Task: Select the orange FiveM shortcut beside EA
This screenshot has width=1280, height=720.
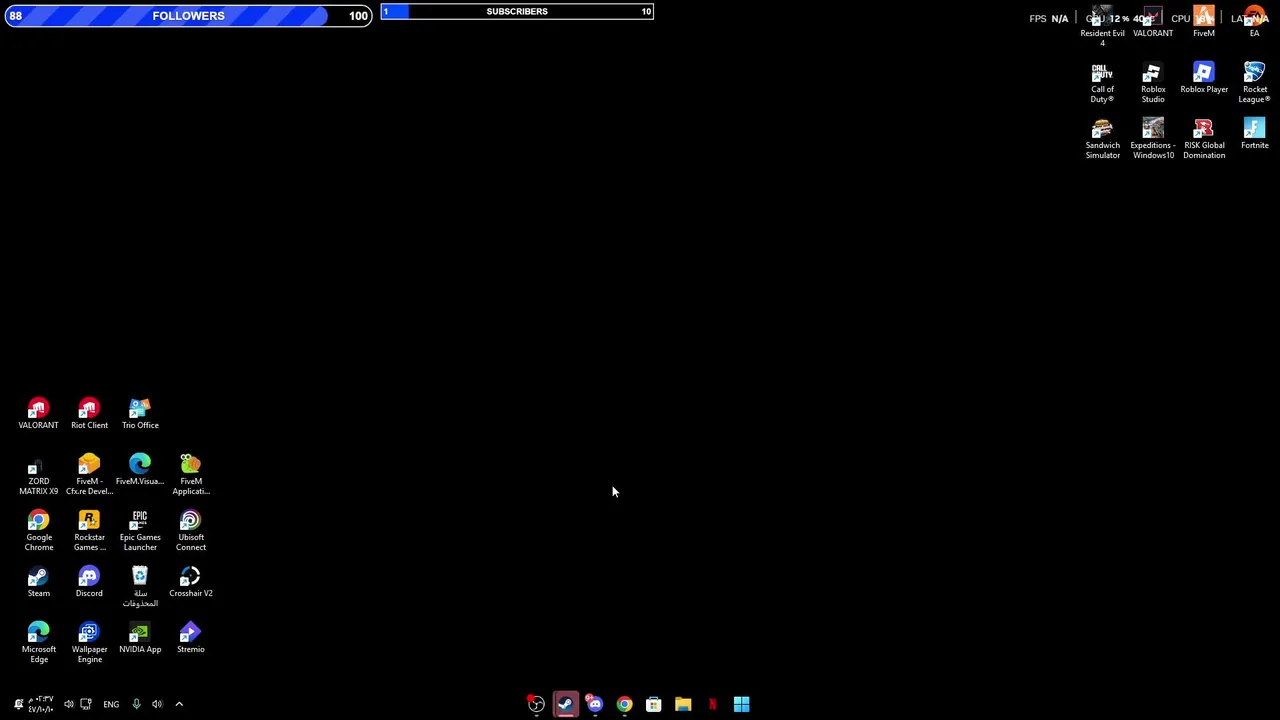Action: click(1204, 22)
